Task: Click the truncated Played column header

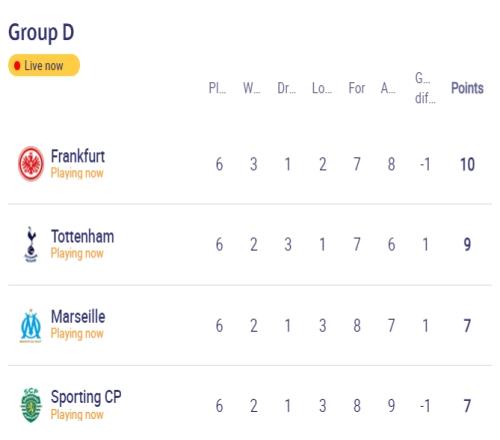Action: tap(217, 88)
